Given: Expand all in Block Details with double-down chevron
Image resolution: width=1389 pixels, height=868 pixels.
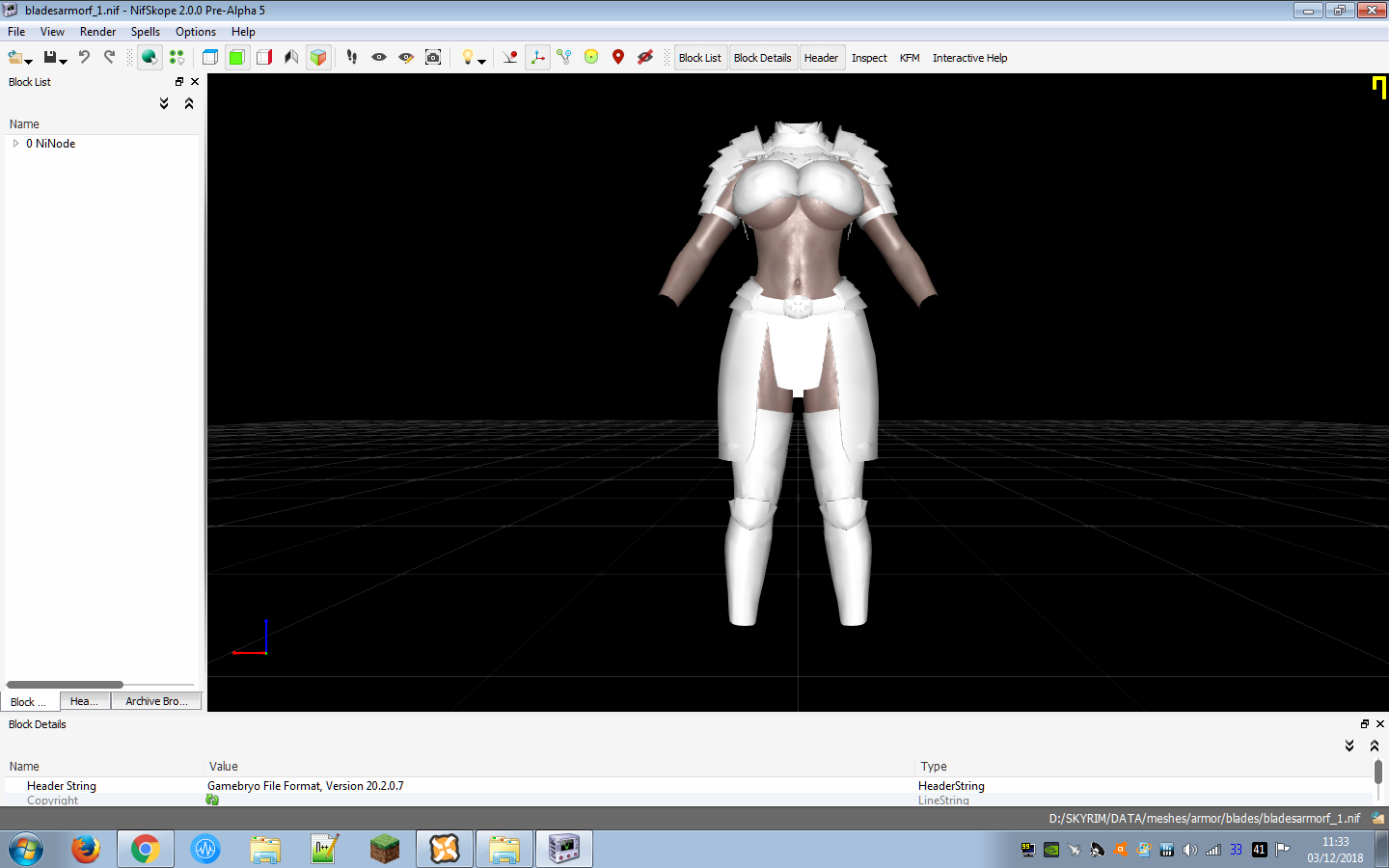Looking at the screenshot, I should [x=1349, y=746].
